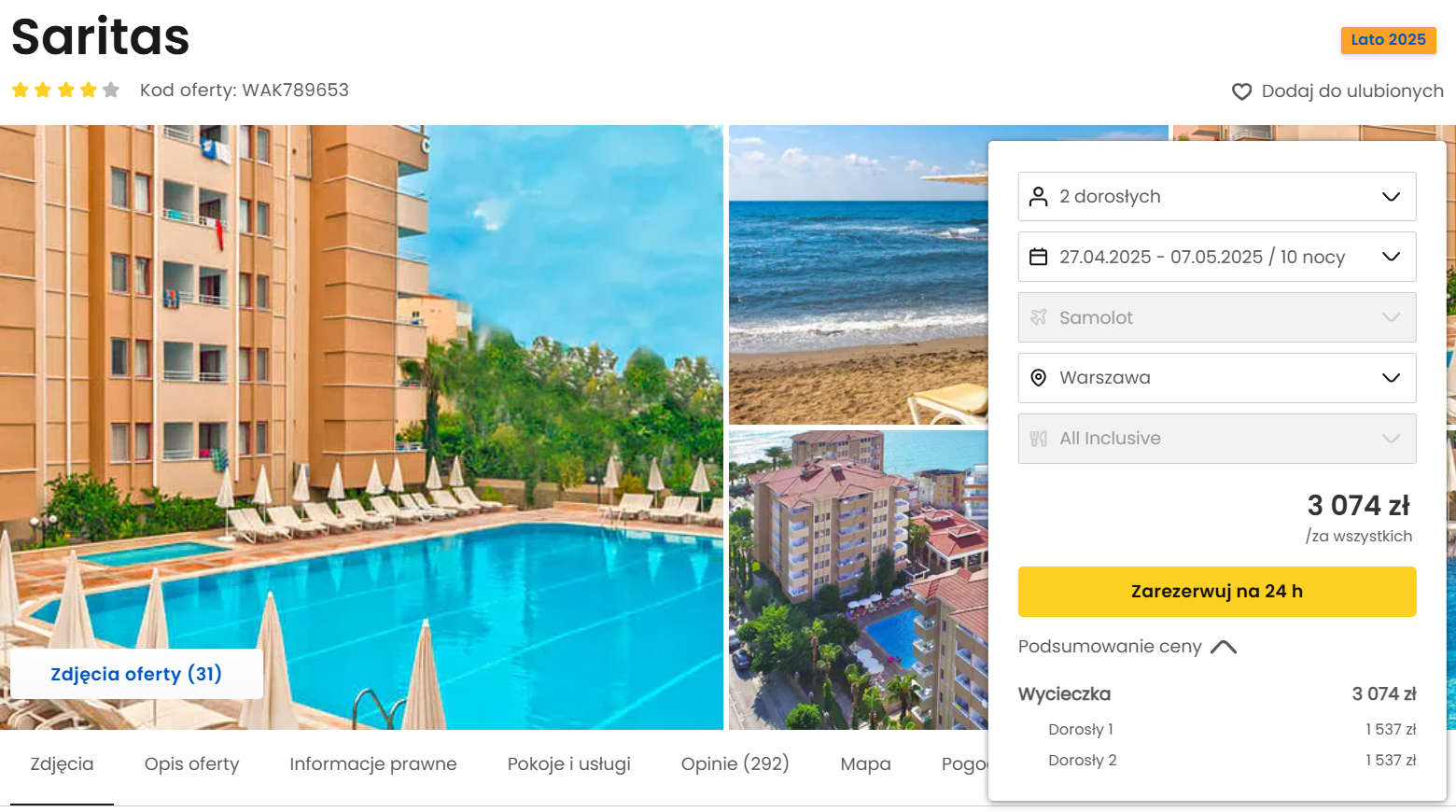Click Zarezerwuj na 24 h button

point(1217,592)
